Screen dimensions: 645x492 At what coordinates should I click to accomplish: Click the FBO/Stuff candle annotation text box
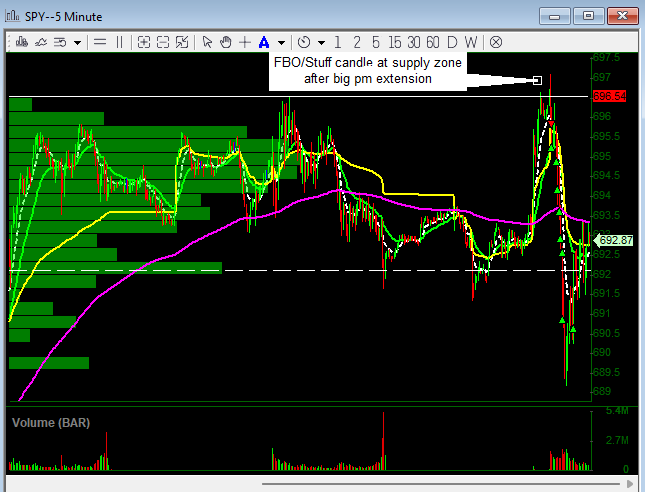tap(368, 71)
